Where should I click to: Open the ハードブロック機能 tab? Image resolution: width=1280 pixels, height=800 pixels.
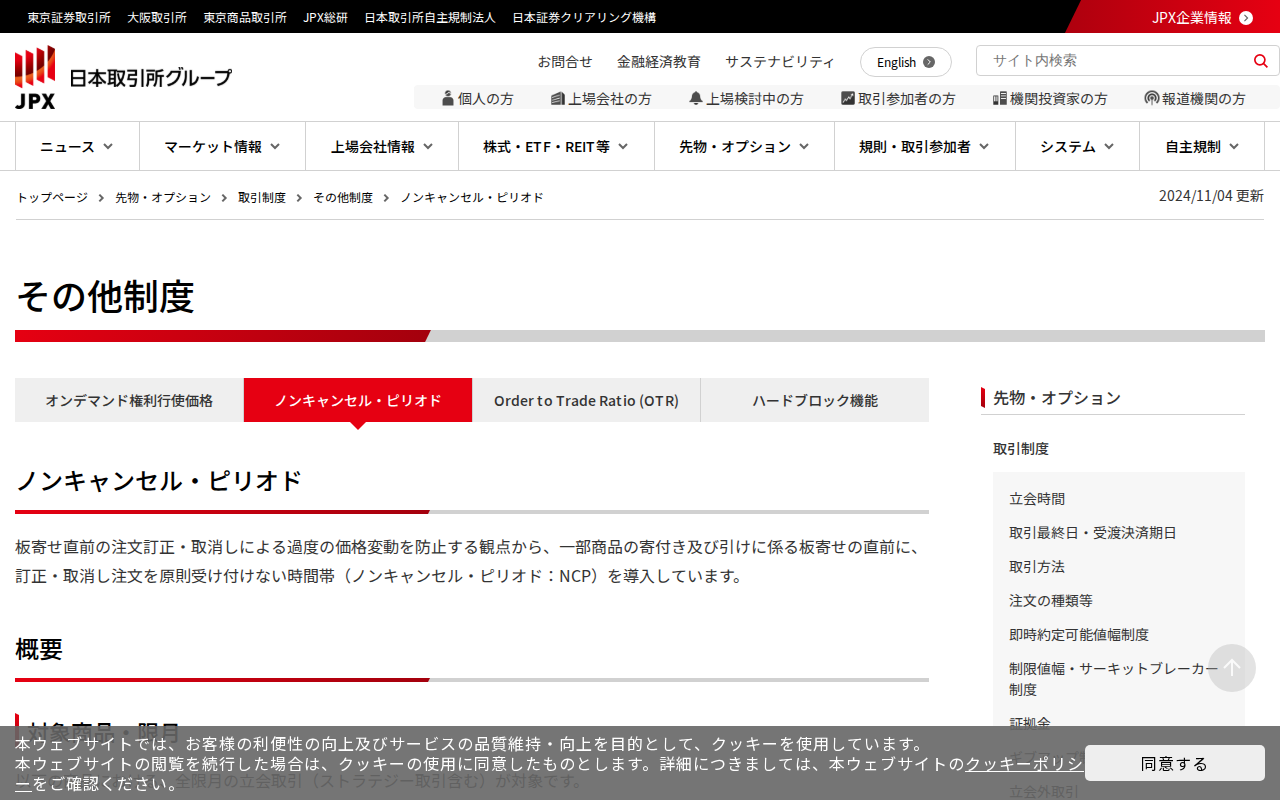click(x=815, y=400)
